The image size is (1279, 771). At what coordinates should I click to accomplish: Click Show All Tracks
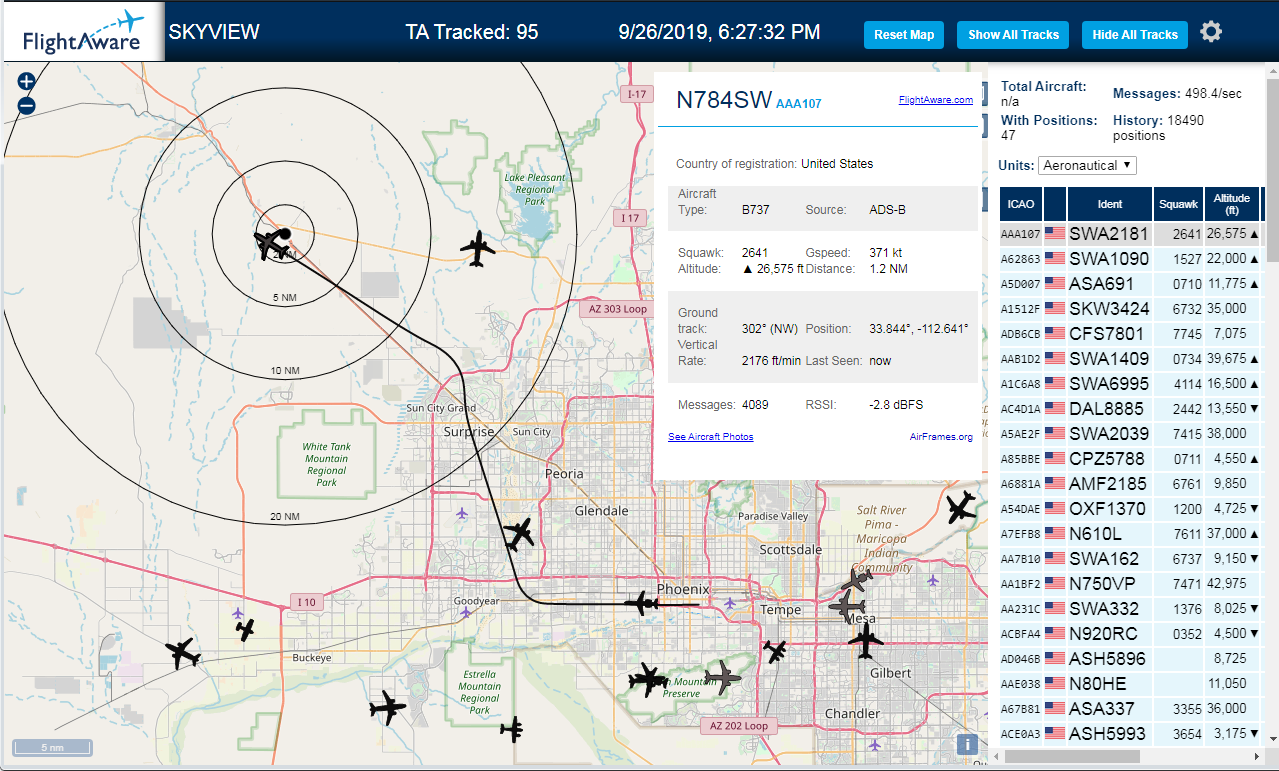[1013, 35]
